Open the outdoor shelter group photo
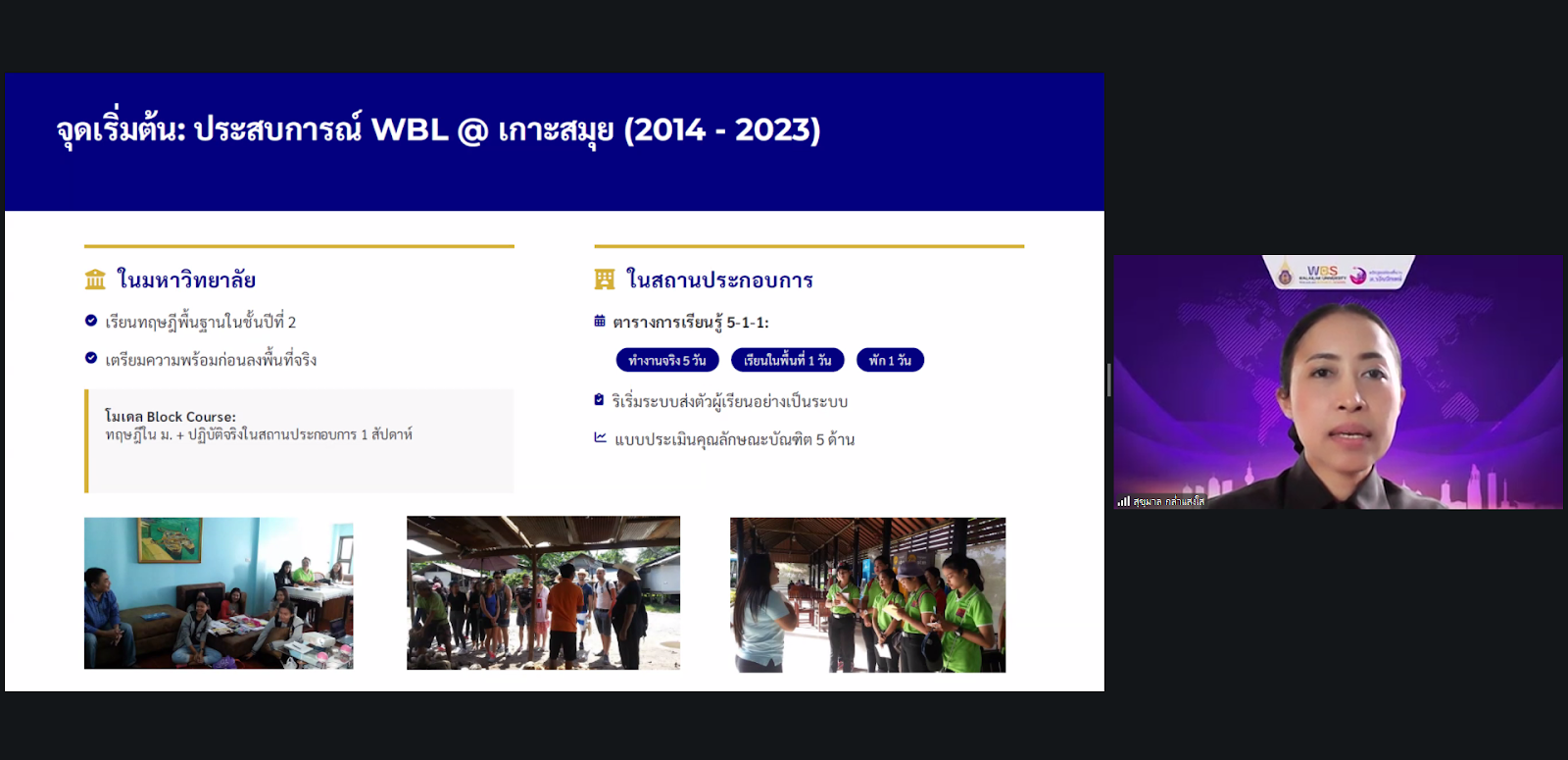 coord(543,593)
